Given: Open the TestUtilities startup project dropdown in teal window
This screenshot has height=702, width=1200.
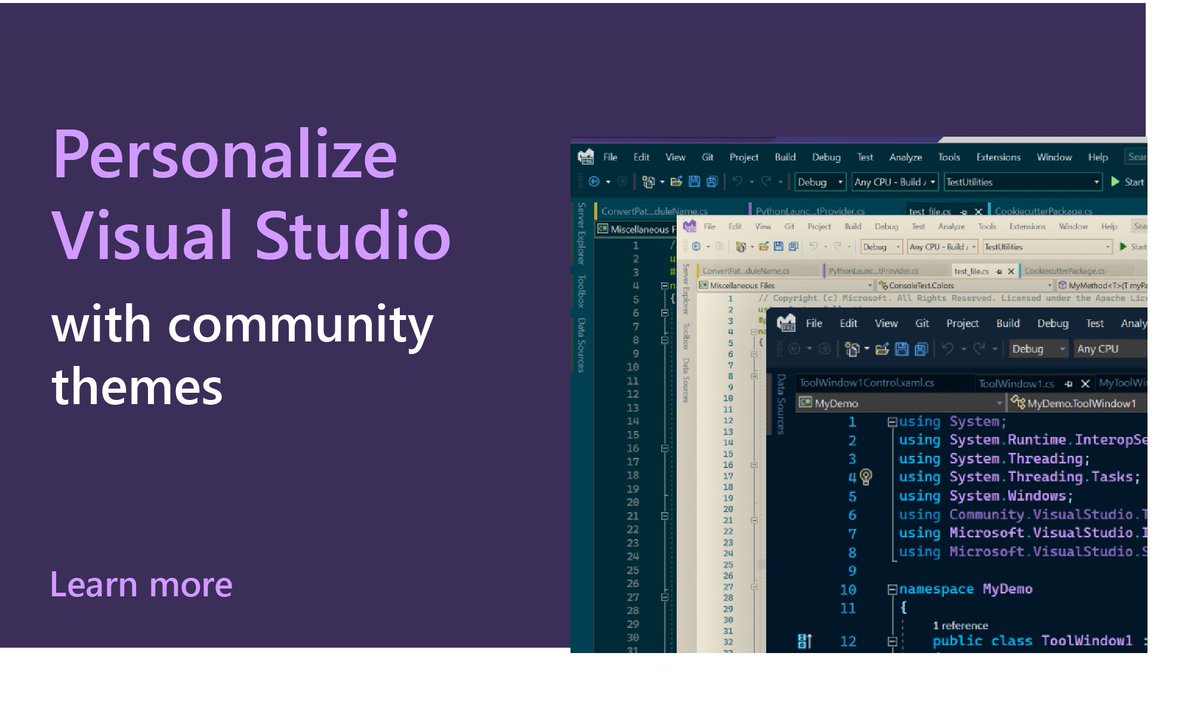Looking at the screenshot, I should [x=1022, y=182].
